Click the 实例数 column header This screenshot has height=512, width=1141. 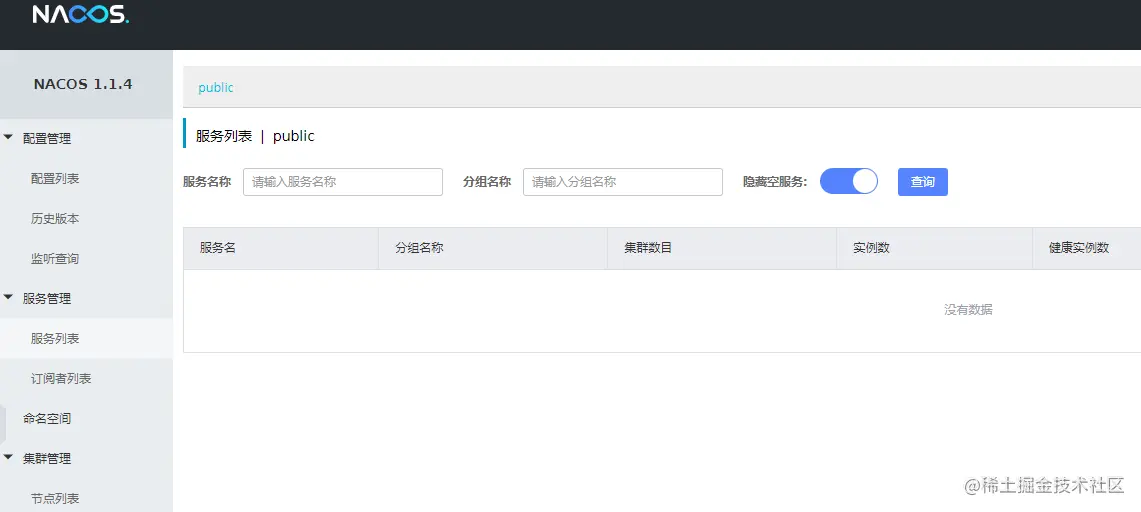point(934,248)
